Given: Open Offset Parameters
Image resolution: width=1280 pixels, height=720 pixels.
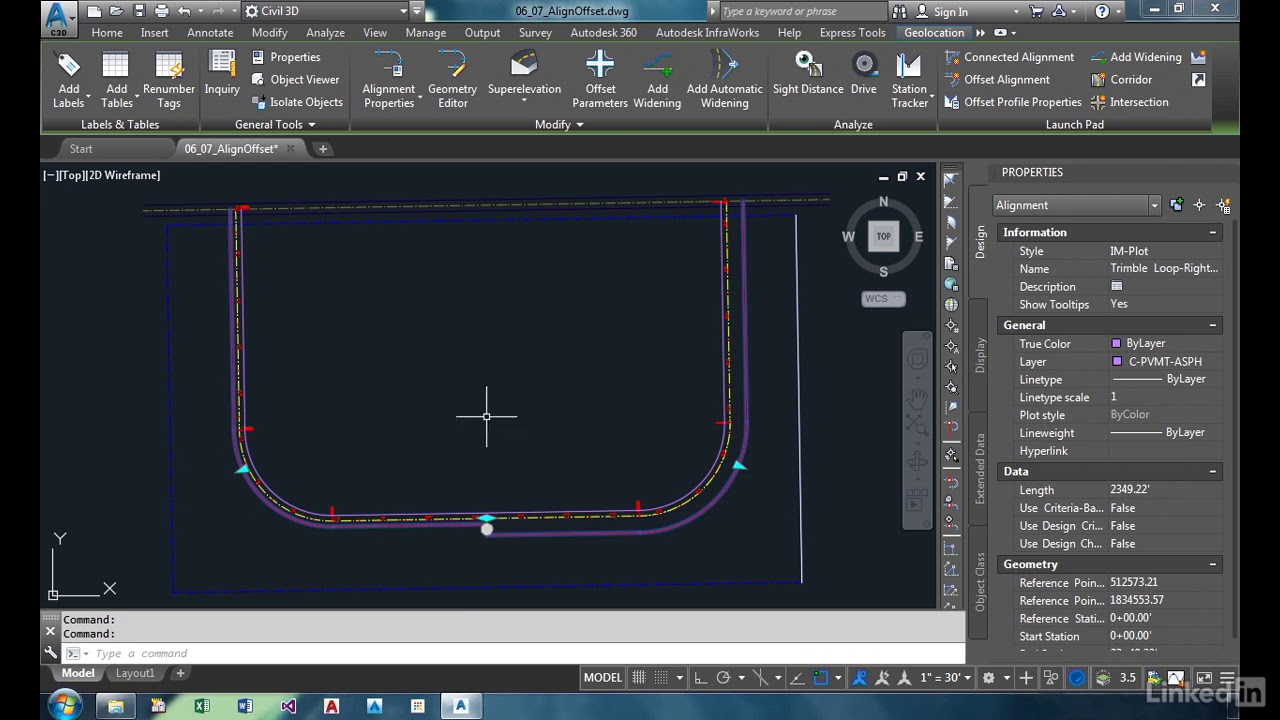Looking at the screenshot, I should point(600,80).
